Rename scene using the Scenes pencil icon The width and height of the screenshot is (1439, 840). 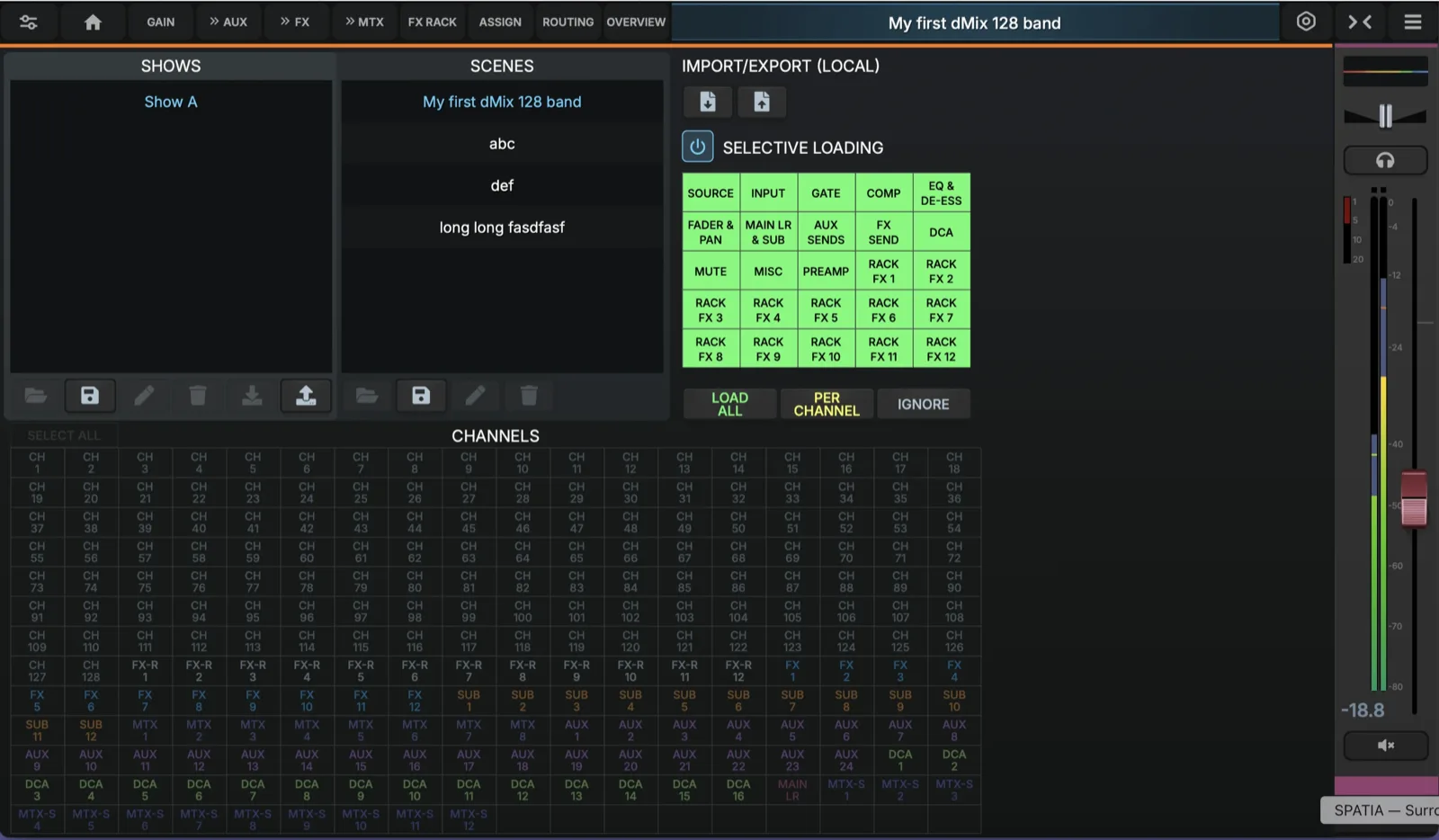(x=475, y=396)
